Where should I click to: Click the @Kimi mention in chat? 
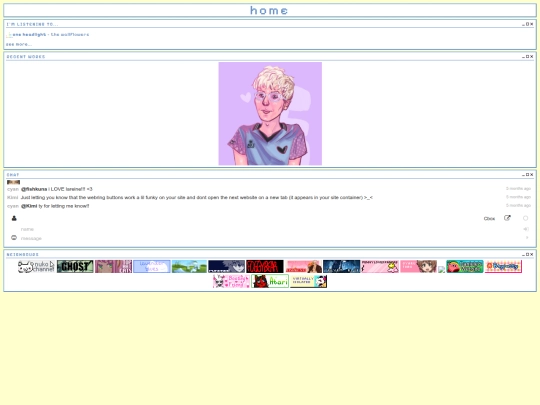coord(29,206)
